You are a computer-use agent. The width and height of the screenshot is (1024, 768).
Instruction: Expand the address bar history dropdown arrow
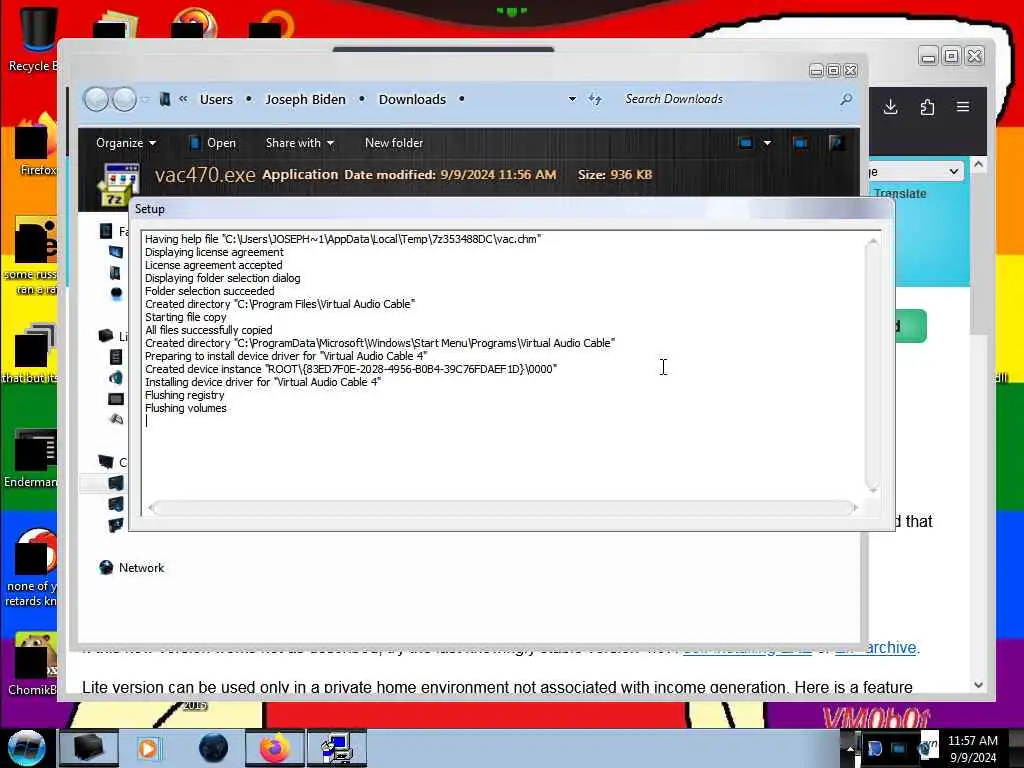coord(572,99)
